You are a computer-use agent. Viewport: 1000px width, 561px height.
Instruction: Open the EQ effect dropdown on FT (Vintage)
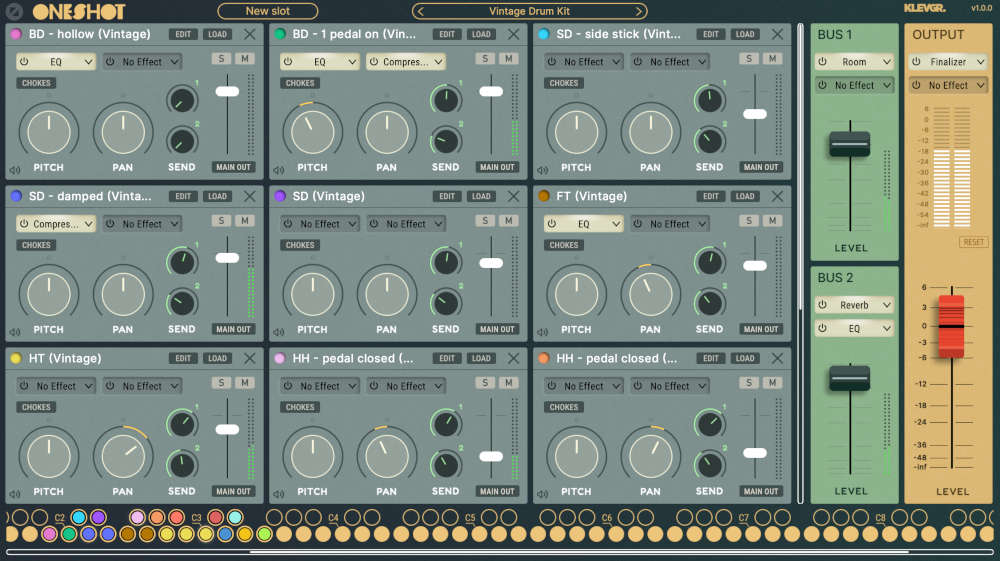(x=584, y=224)
